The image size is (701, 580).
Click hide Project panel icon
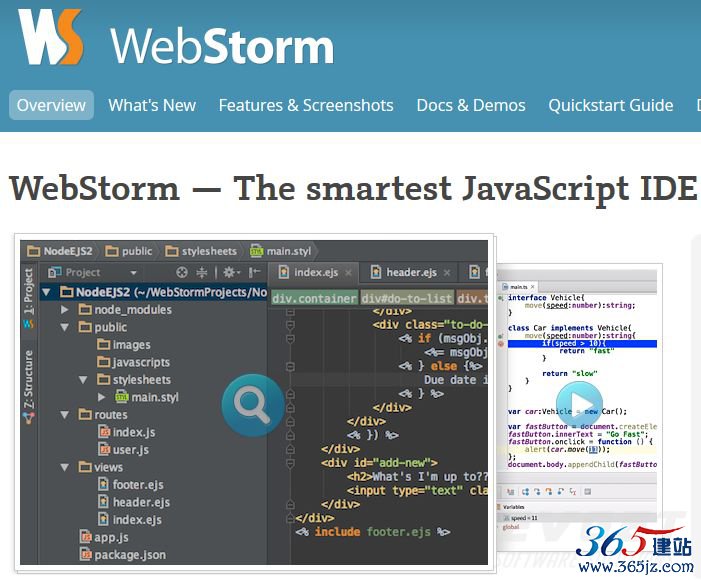pyautogui.click(x=254, y=272)
